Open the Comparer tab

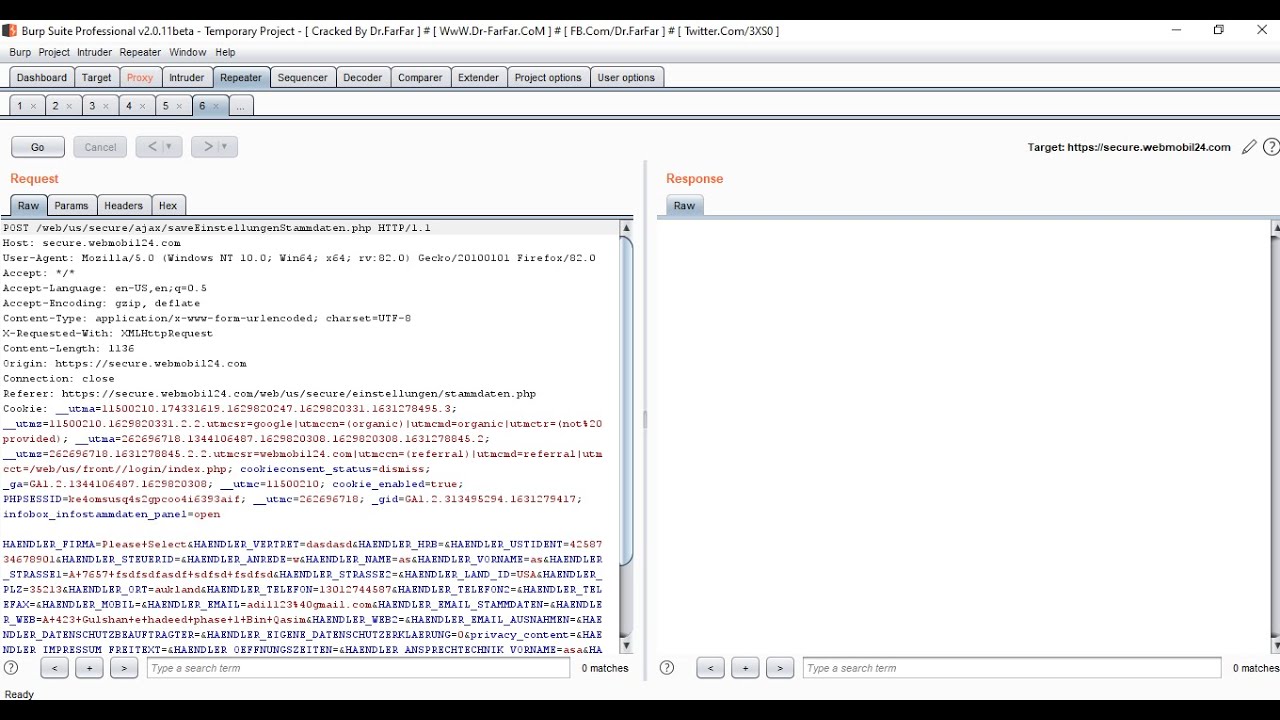pyautogui.click(x=420, y=78)
